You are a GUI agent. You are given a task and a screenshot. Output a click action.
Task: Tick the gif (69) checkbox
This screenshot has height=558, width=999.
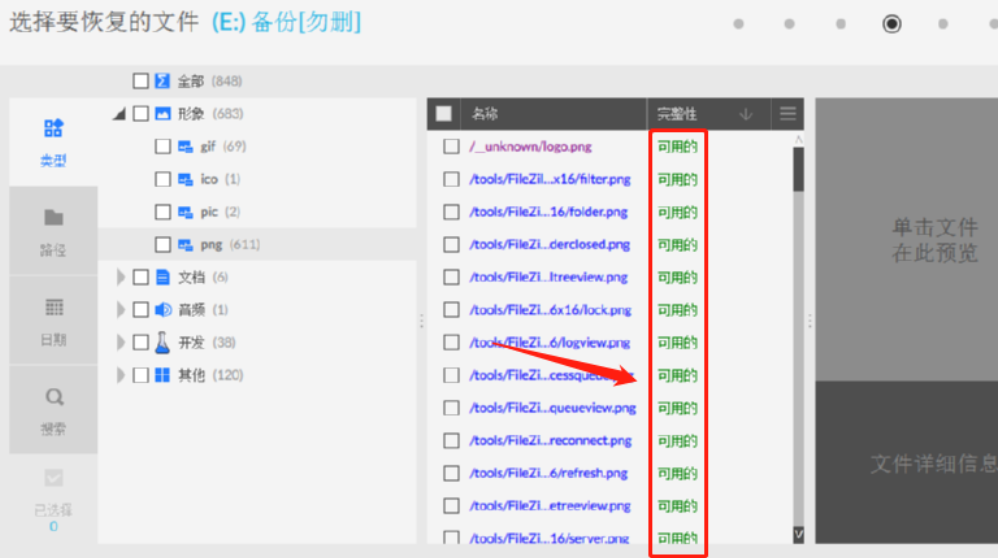point(163,147)
